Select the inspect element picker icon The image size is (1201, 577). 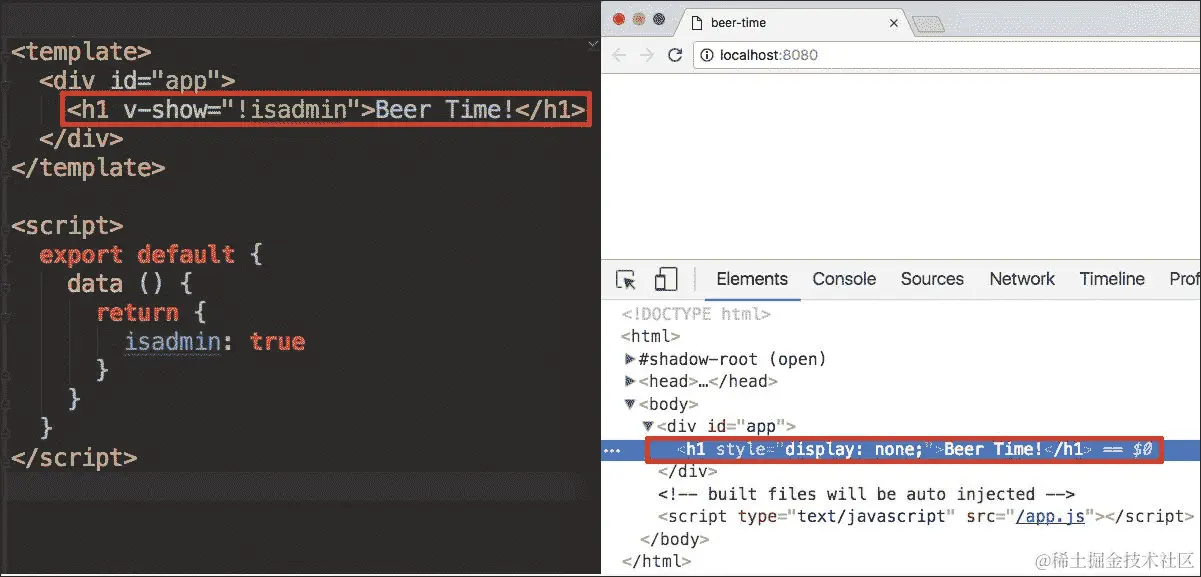(626, 280)
